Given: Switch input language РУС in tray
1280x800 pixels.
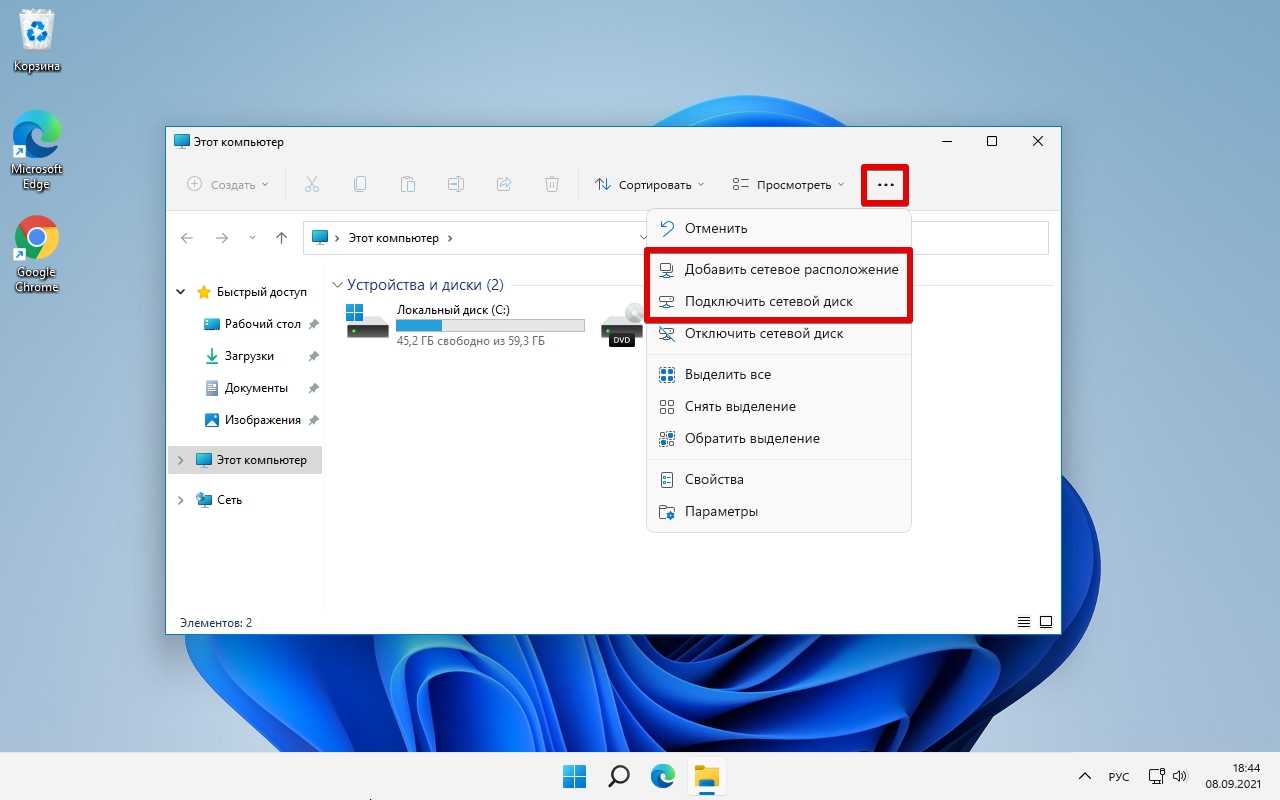Looking at the screenshot, I should pyautogui.click(x=1119, y=777).
